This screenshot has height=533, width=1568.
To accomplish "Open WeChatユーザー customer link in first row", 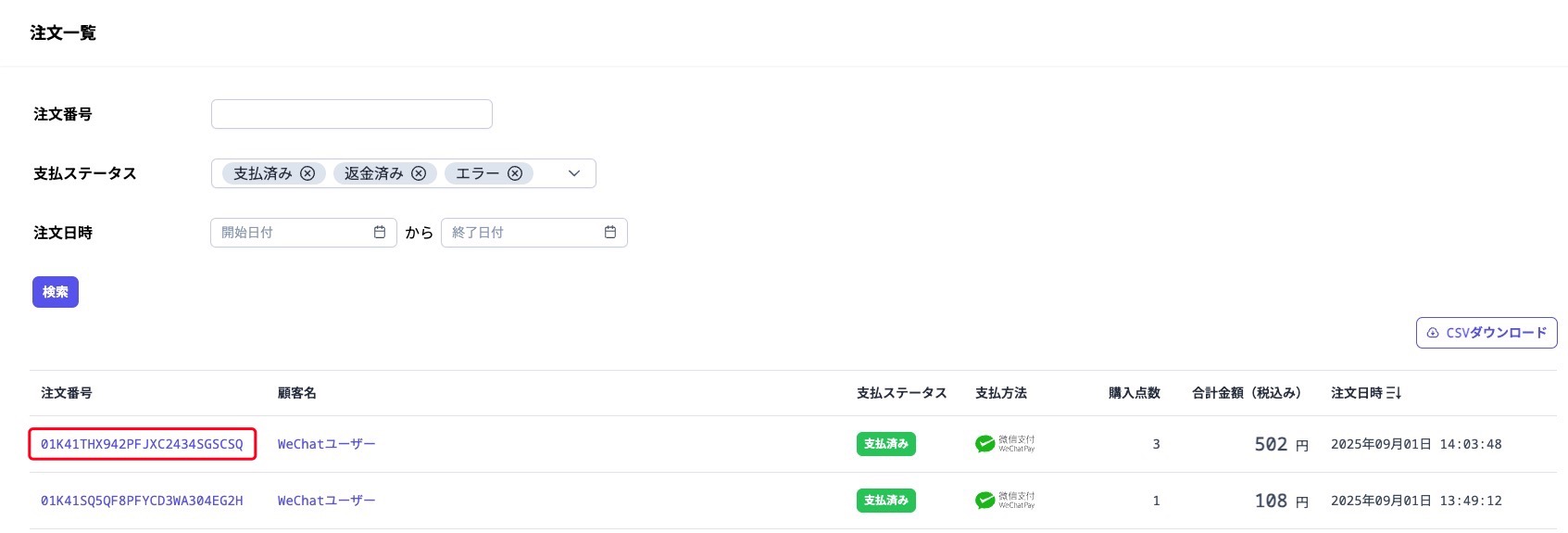I will point(327,444).
